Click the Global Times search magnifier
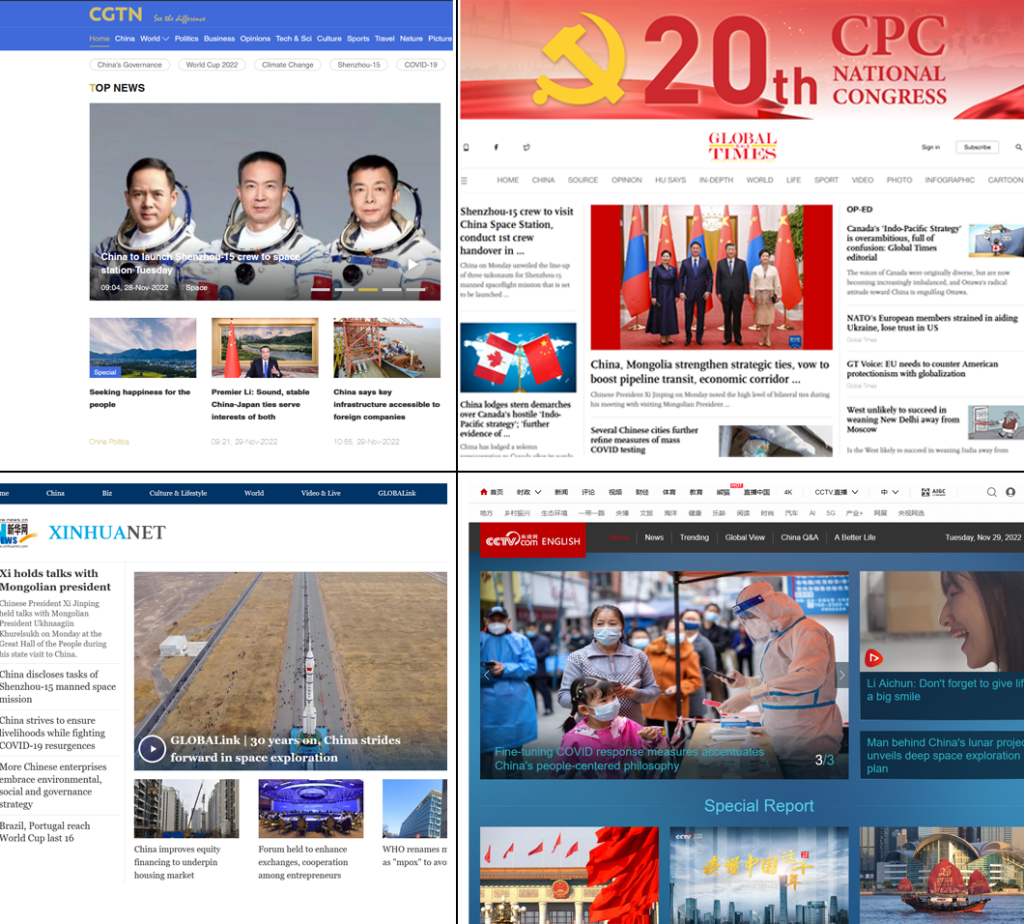The height and width of the screenshot is (924, 1024). (x=1018, y=148)
